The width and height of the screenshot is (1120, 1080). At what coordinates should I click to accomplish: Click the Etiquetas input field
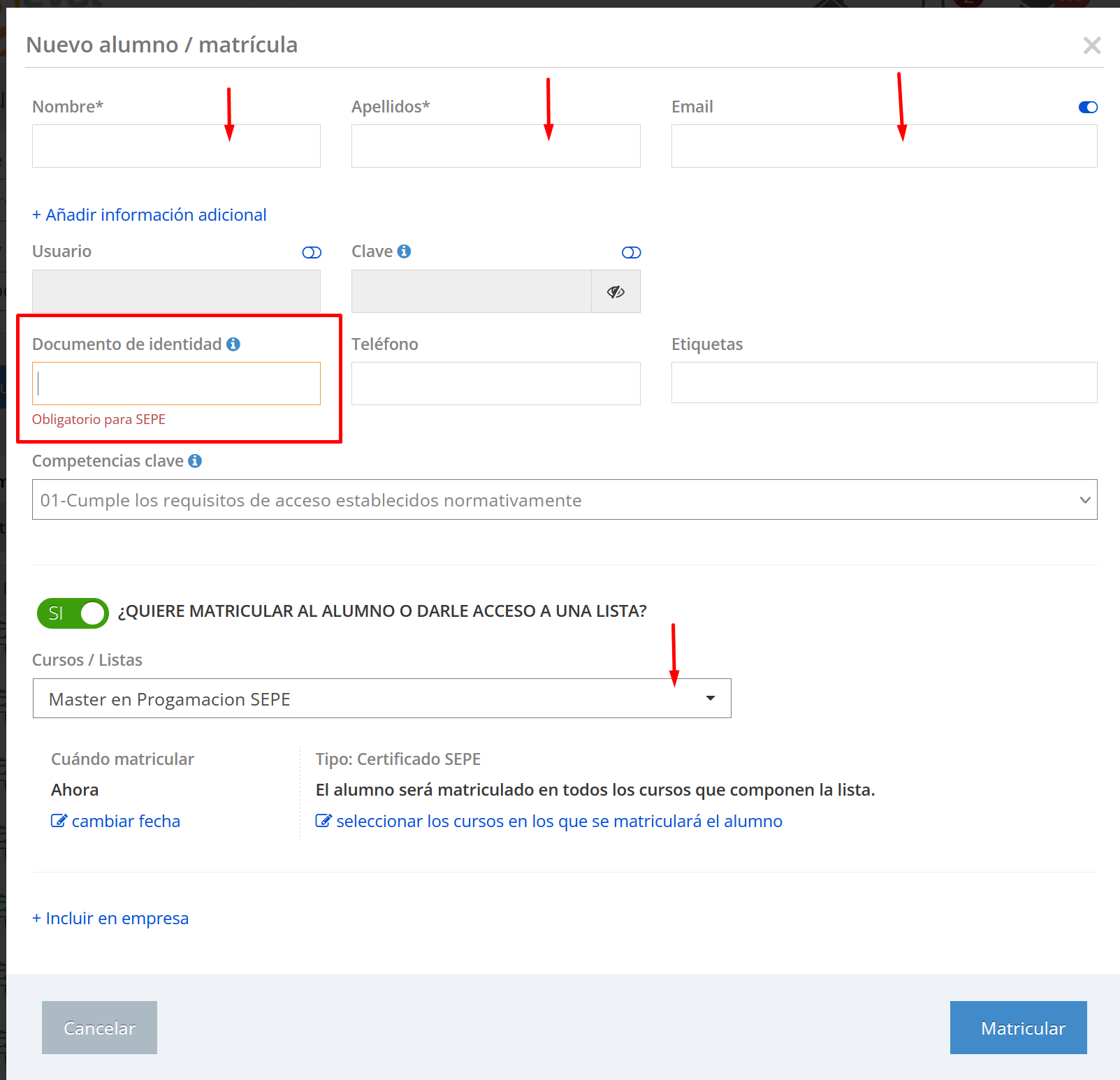885,382
